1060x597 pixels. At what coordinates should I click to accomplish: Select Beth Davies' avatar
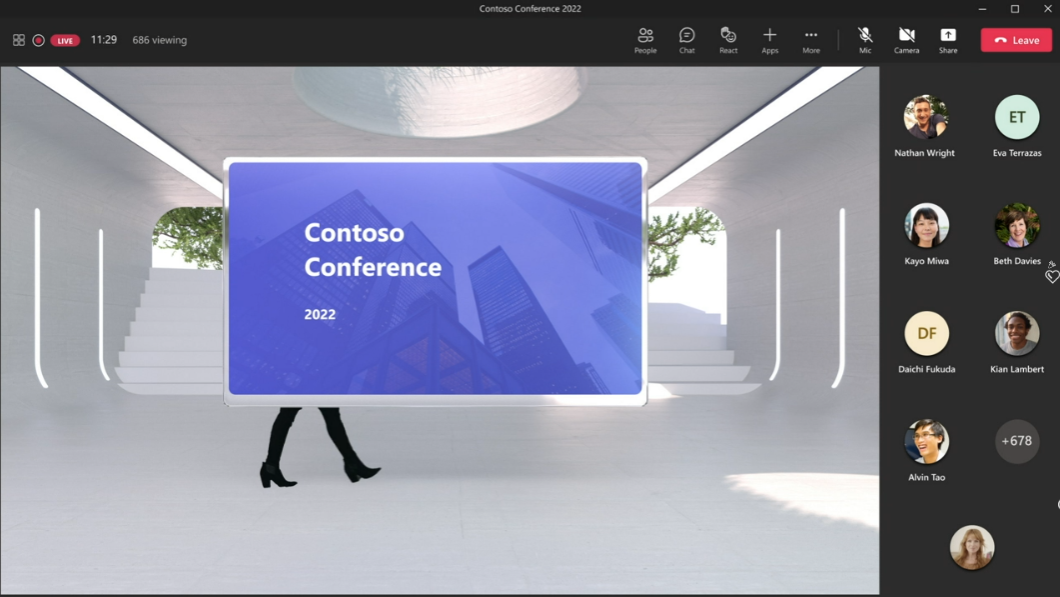[1017, 225]
